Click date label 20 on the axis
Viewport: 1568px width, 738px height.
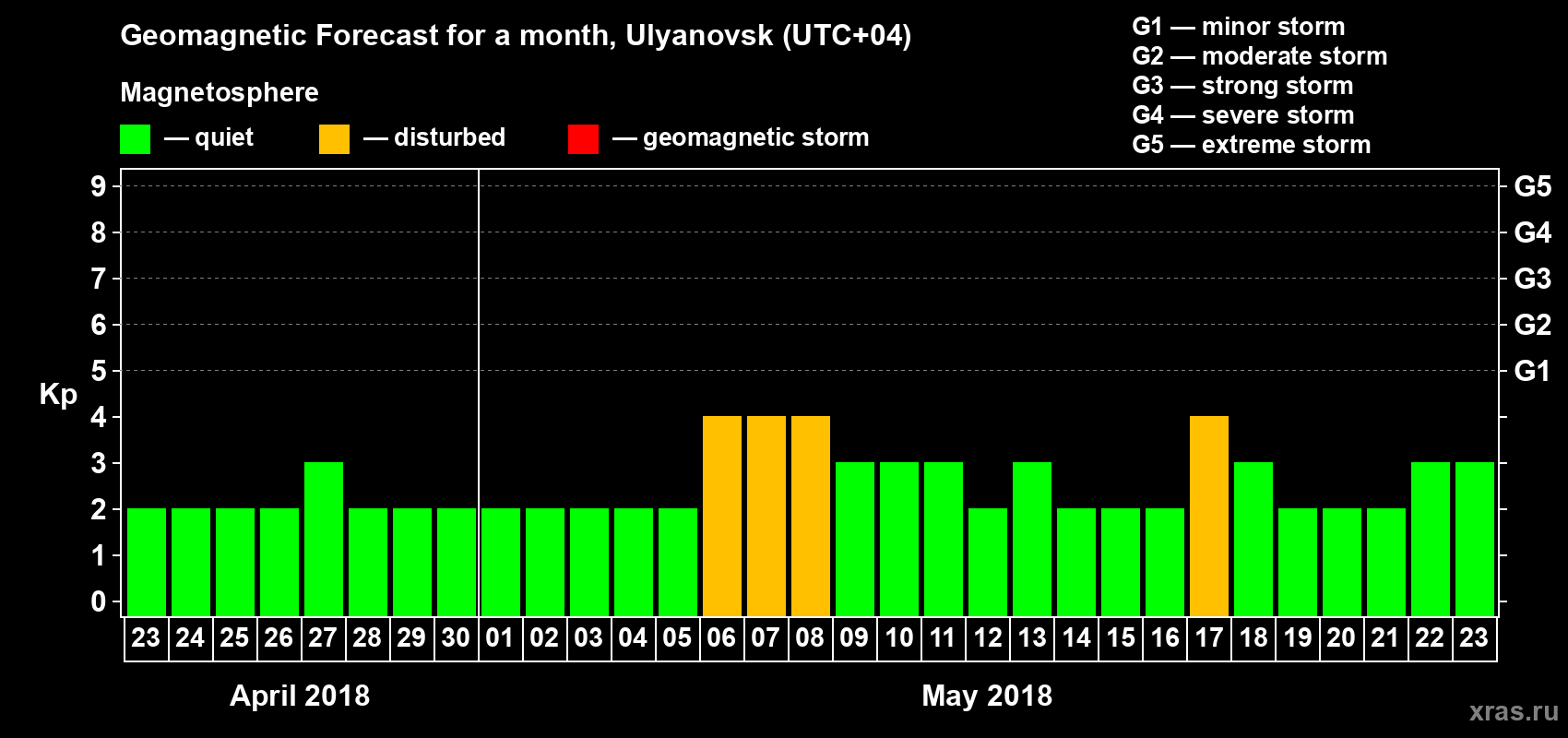coord(1341,637)
